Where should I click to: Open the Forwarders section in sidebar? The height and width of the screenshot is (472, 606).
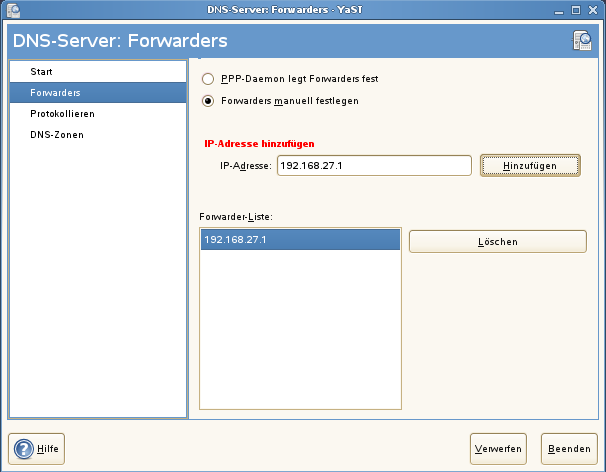tap(98, 93)
